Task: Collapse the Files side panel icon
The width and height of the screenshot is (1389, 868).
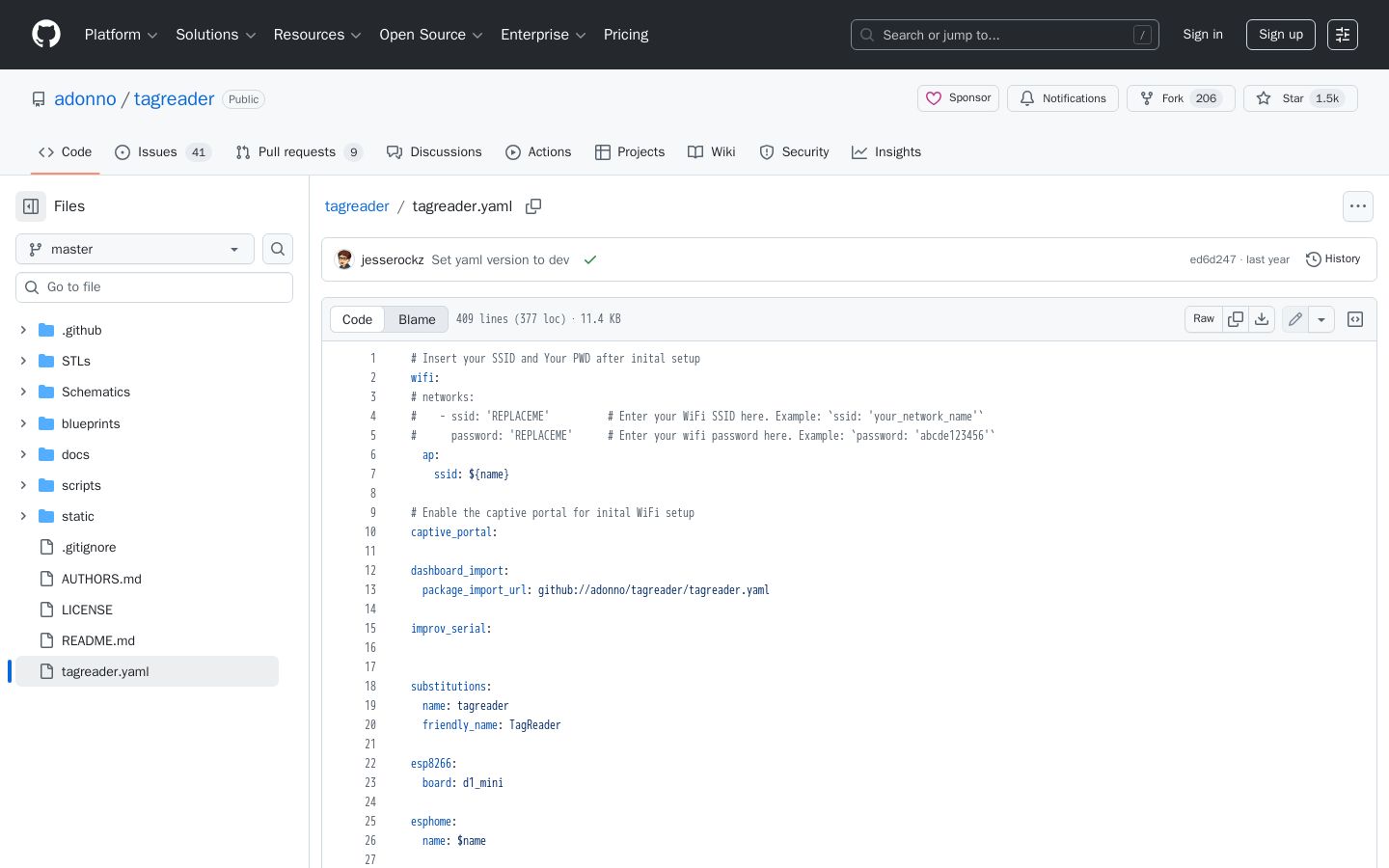Action: pyautogui.click(x=31, y=206)
